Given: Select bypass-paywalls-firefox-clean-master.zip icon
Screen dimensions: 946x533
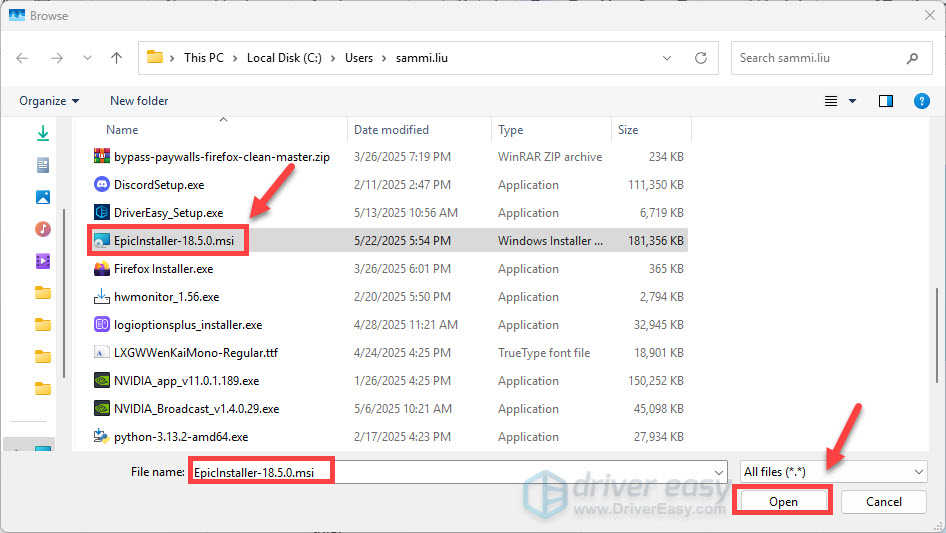Looking at the screenshot, I should (102, 156).
